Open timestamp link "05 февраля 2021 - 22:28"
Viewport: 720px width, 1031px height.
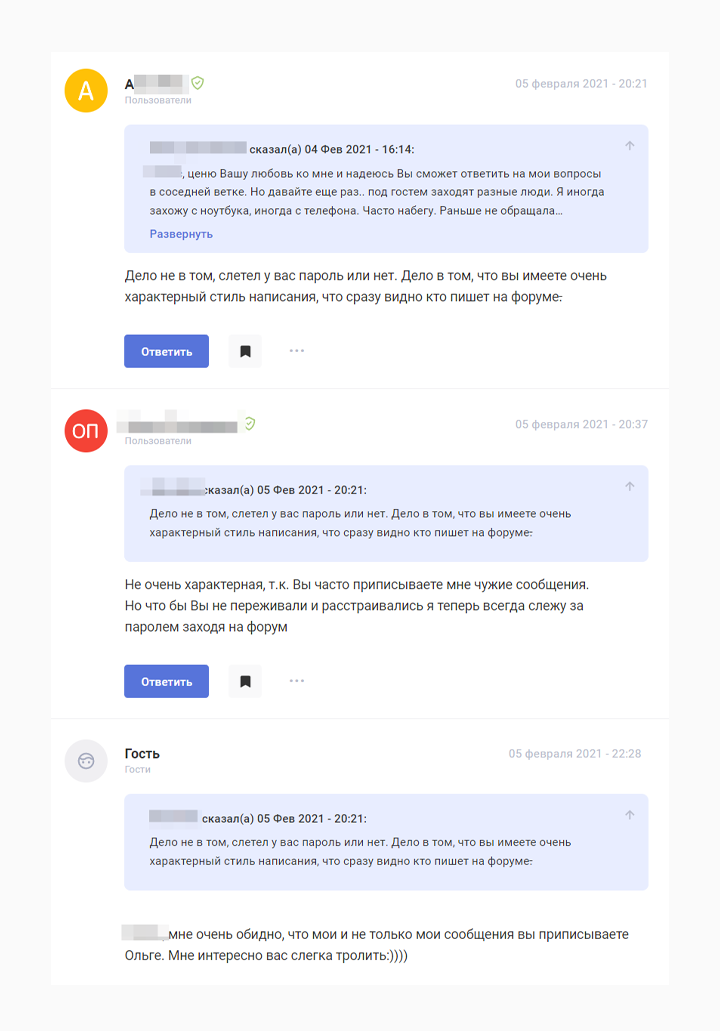(574, 754)
